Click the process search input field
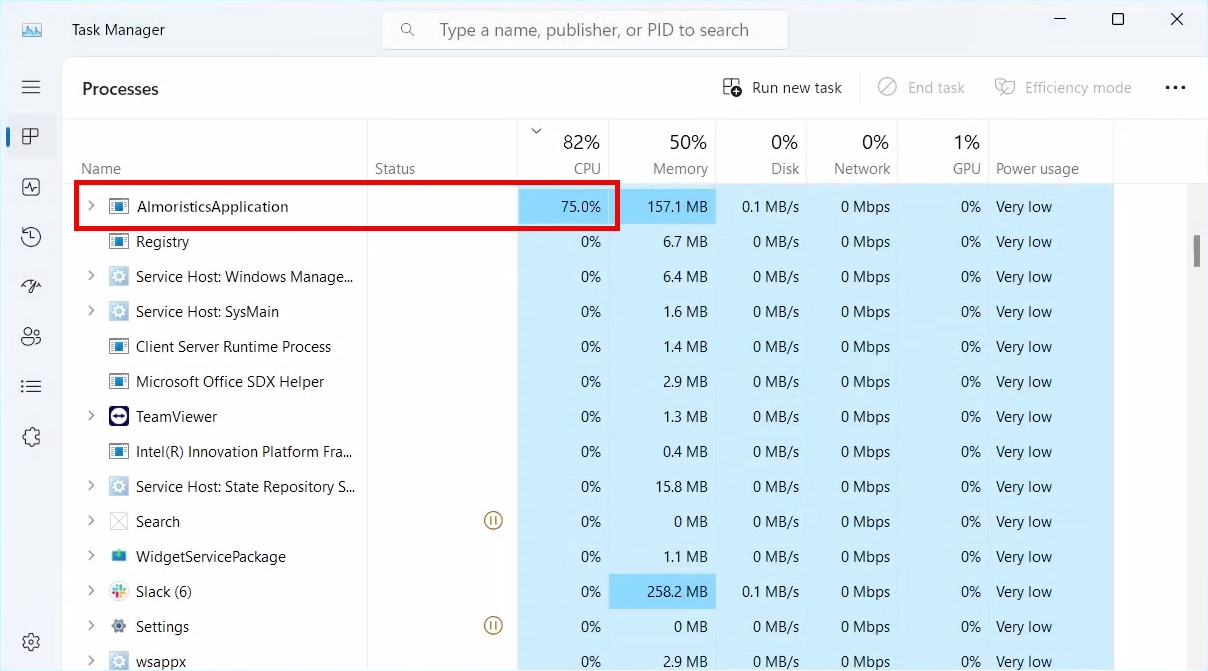Screen dimensions: 1208x671 click(584, 29)
